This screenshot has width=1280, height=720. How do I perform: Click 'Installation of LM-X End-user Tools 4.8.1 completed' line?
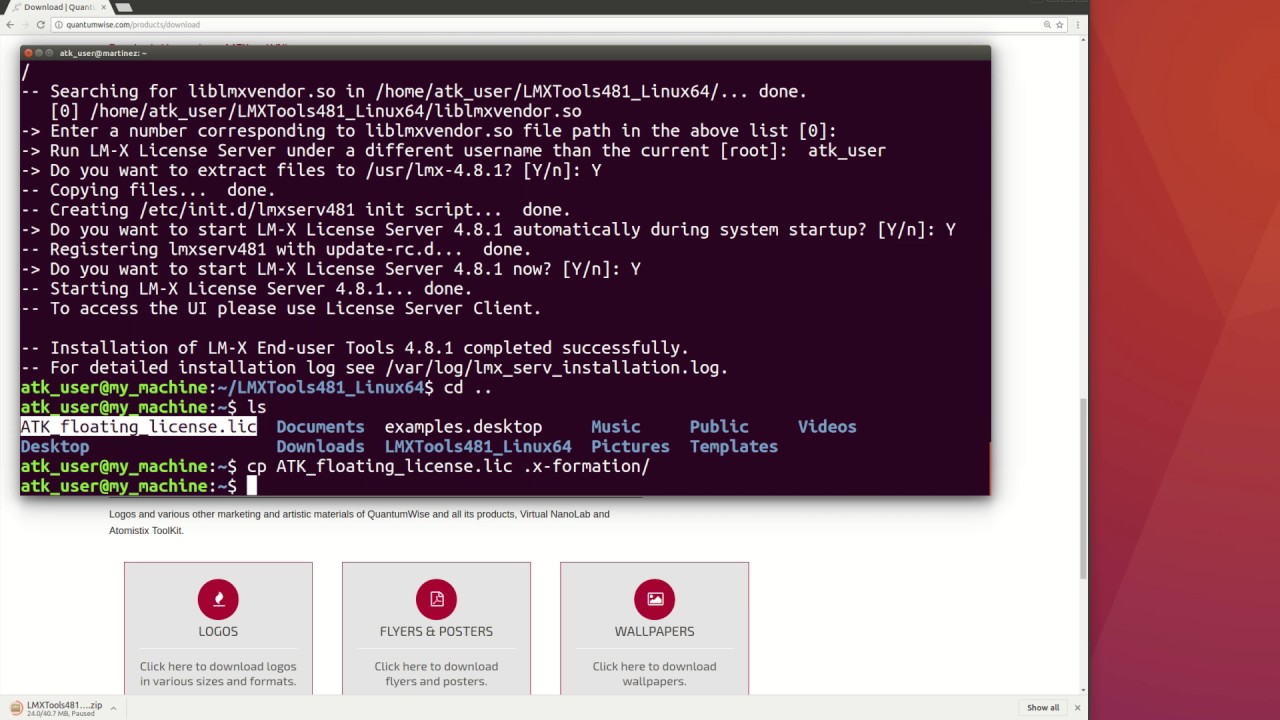click(355, 348)
